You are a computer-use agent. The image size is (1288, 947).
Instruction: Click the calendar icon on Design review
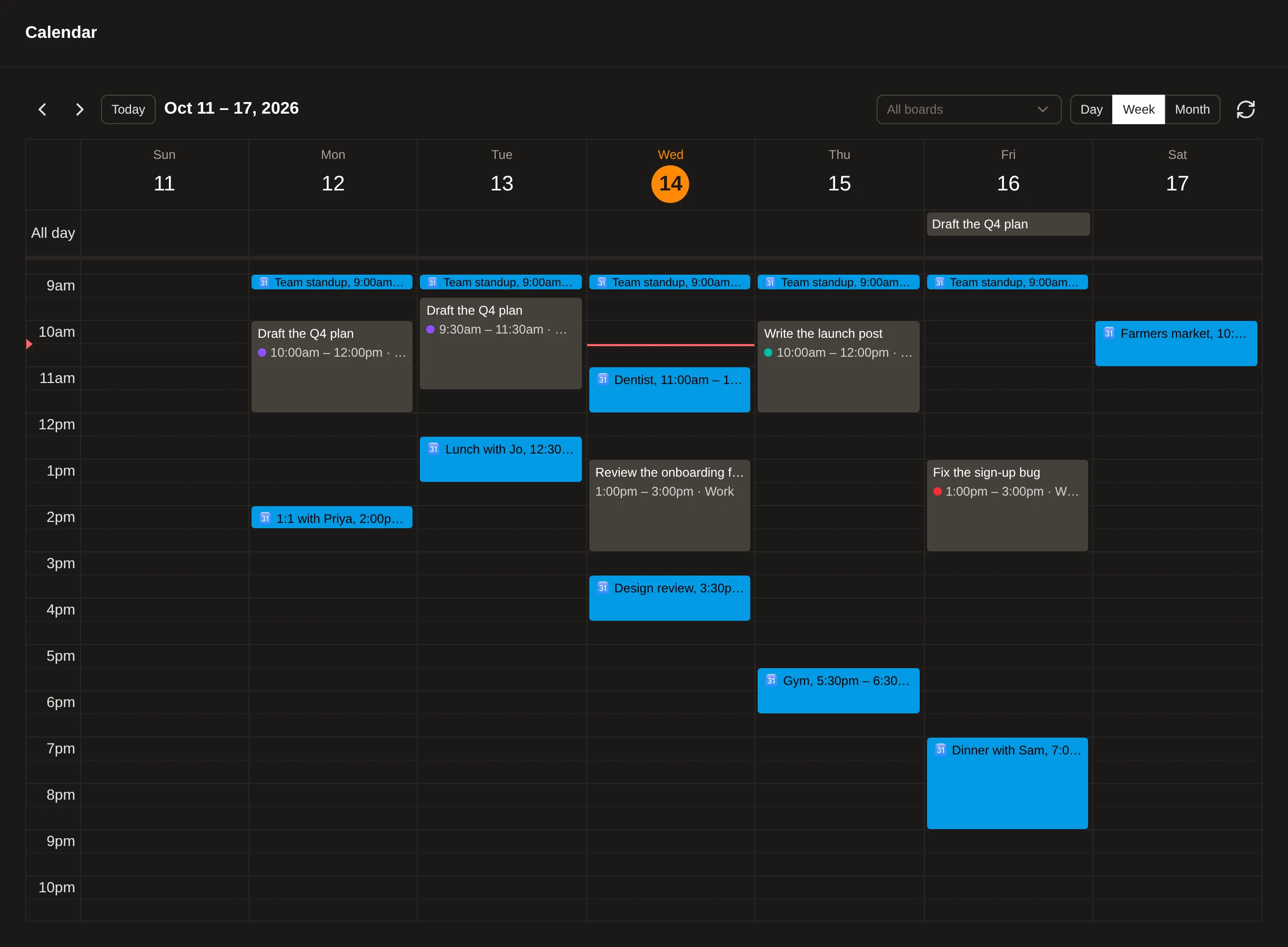click(603, 588)
